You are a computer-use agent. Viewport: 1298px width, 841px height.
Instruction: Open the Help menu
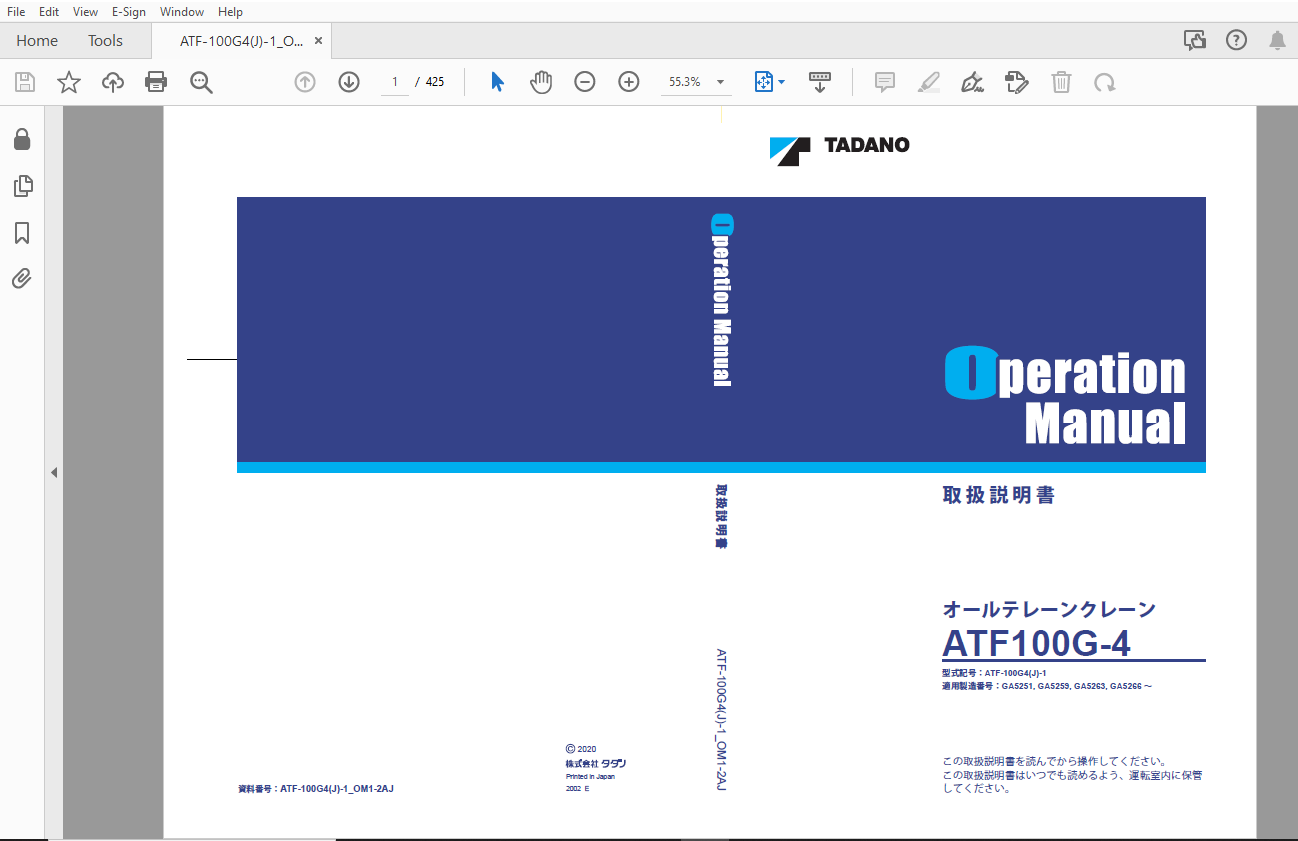click(x=230, y=12)
